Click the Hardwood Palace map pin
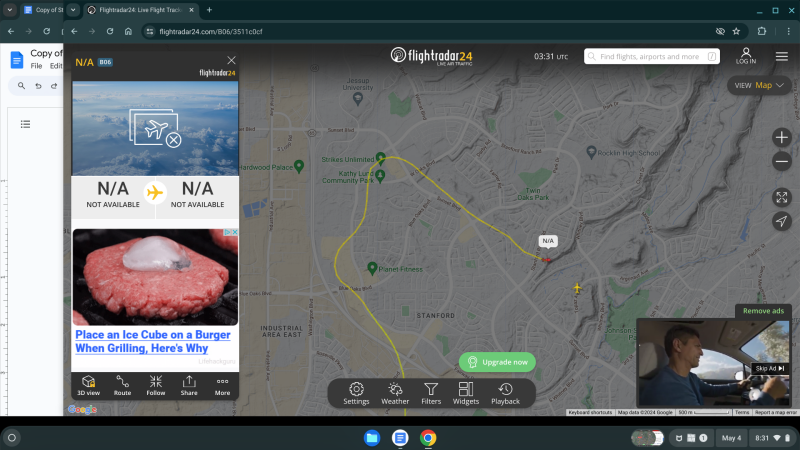Screen dimensions: 800x450 click(x=299, y=166)
